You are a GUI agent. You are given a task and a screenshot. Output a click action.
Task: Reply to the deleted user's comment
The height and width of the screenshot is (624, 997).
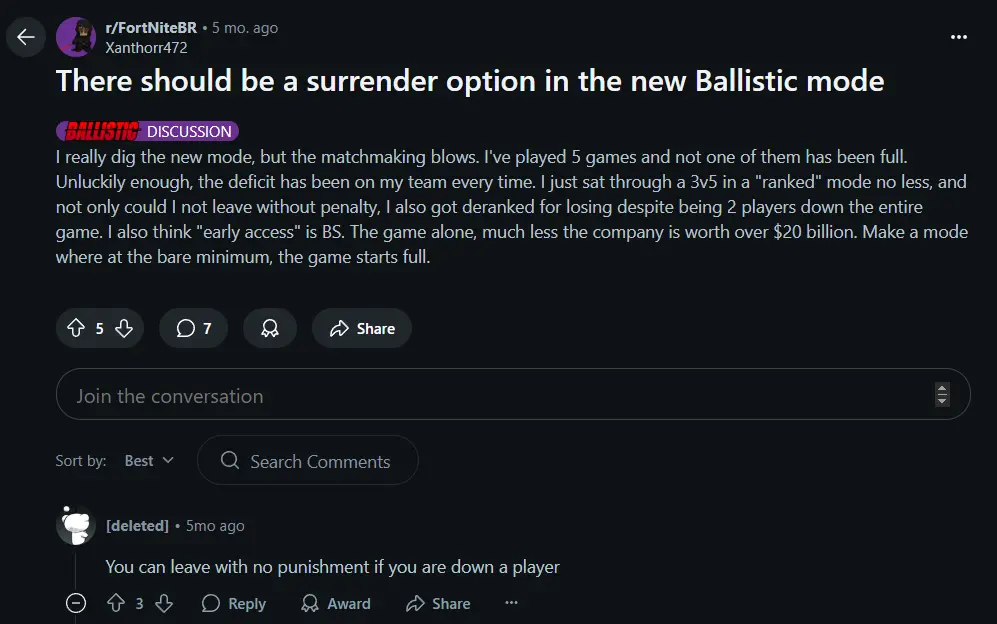coord(233,603)
